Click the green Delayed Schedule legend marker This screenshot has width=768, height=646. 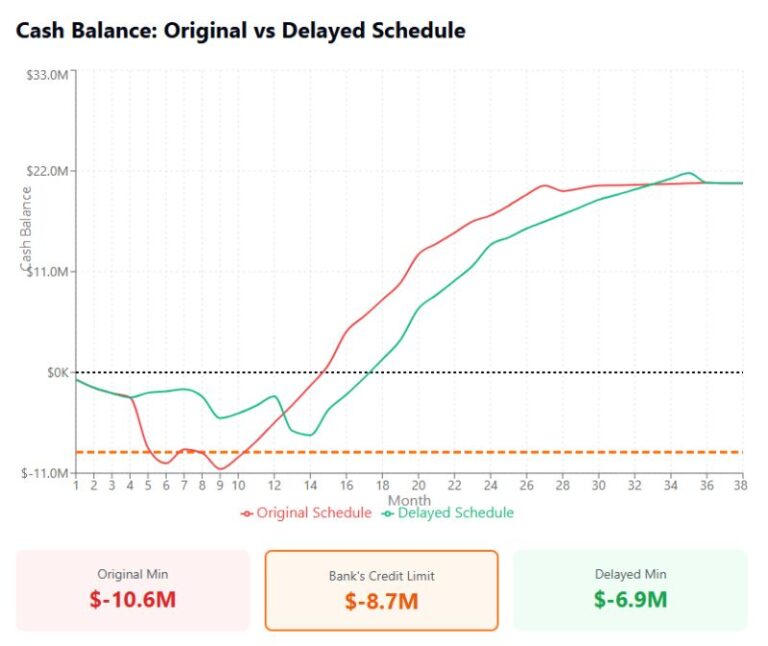388,513
